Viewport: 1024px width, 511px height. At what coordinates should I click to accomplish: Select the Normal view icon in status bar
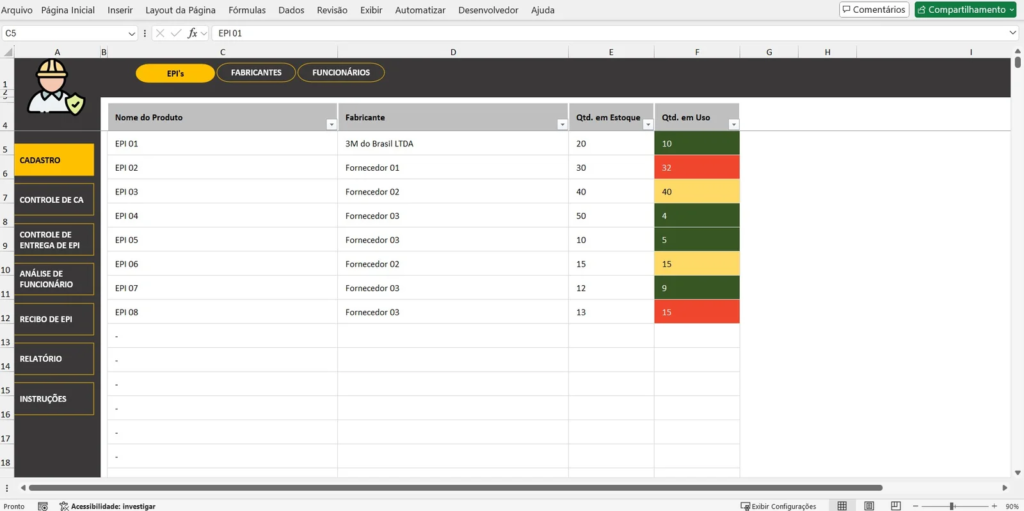(842, 506)
